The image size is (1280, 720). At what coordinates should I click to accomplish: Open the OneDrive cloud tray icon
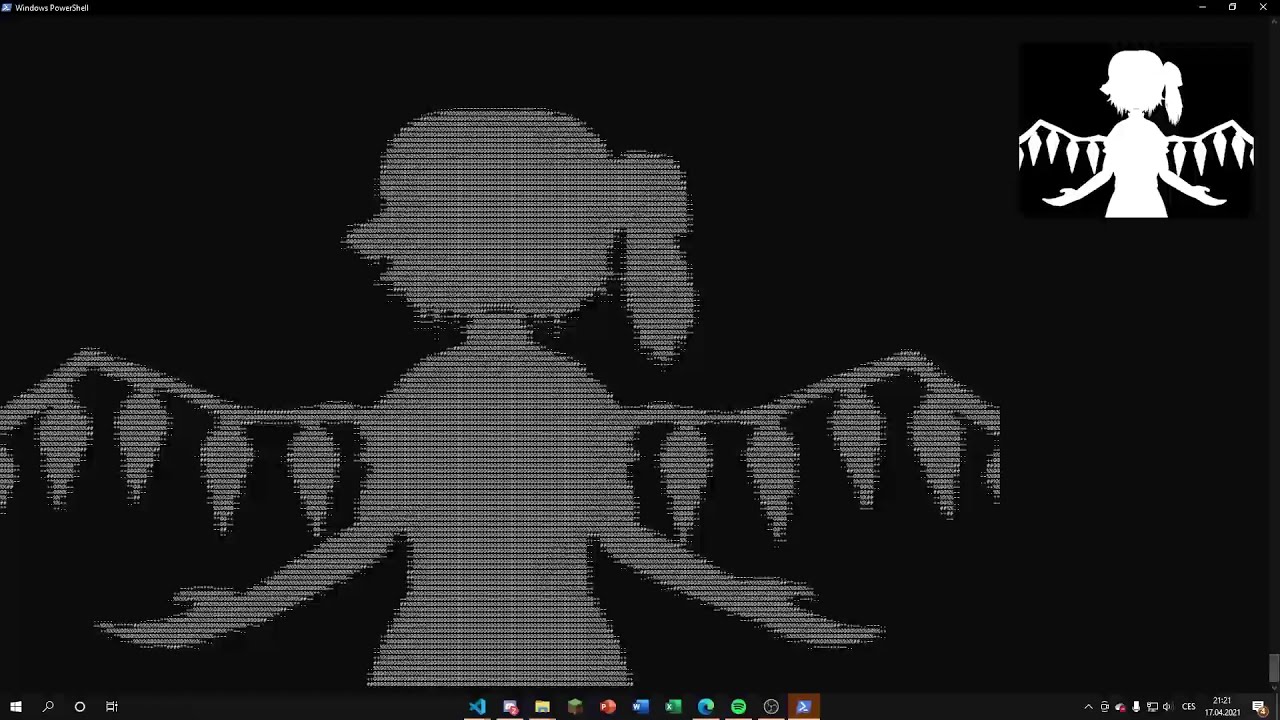click(1120, 707)
